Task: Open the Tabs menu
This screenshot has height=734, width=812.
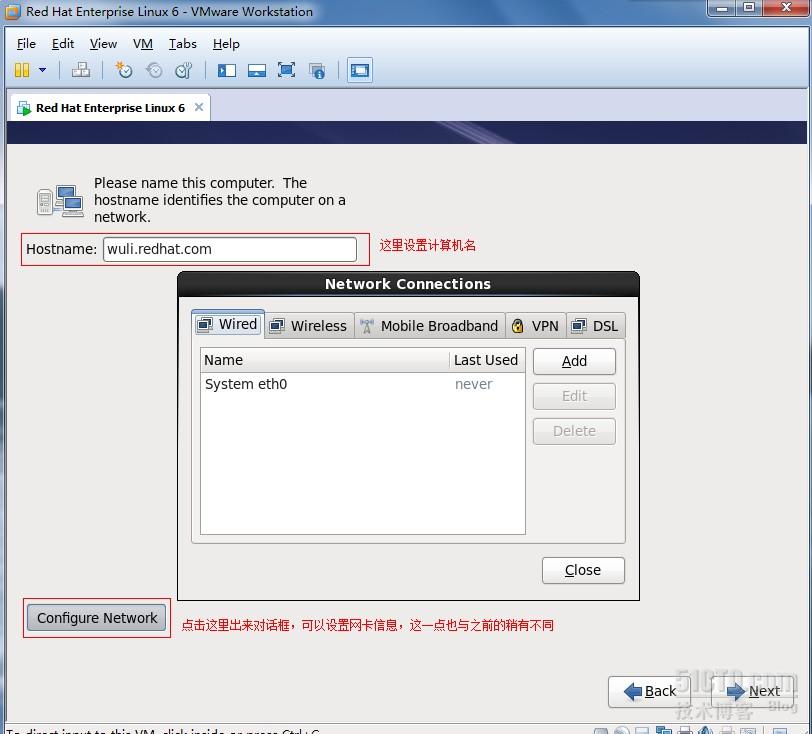Action: click(182, 44)
